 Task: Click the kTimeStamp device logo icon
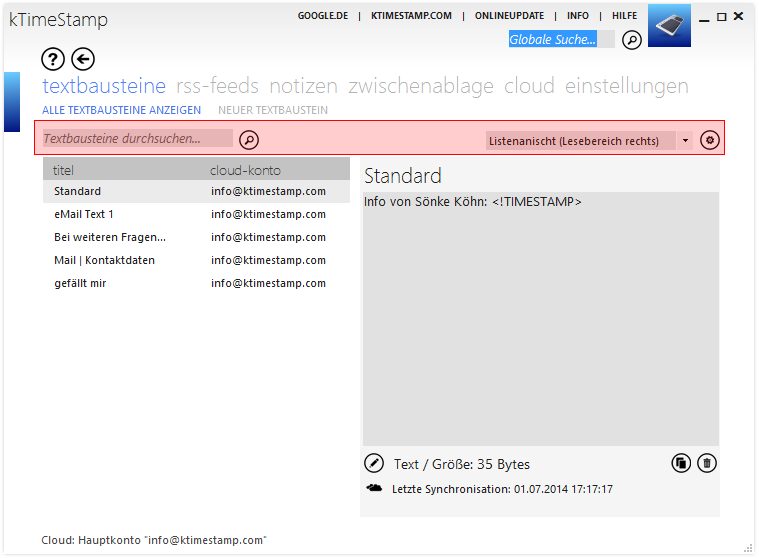669,25
